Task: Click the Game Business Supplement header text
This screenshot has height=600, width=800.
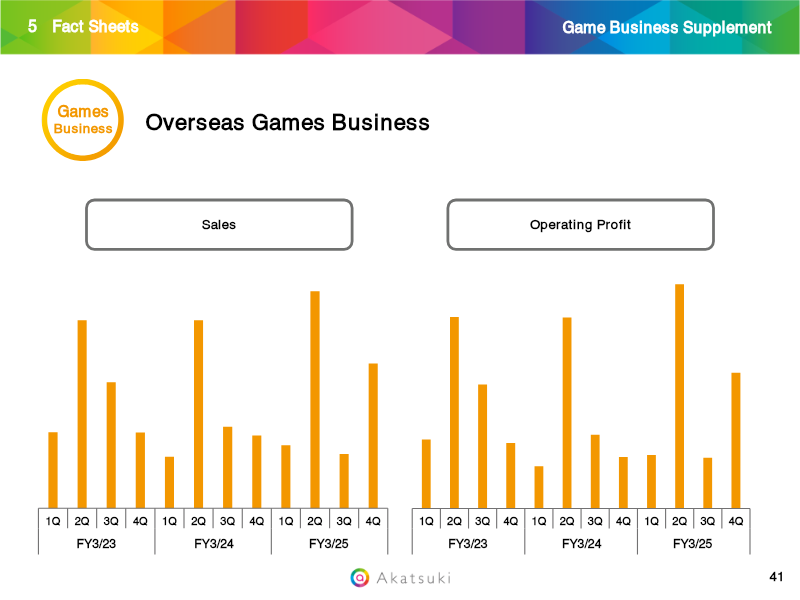Action: pyautogui.click(x=667, y=27)
